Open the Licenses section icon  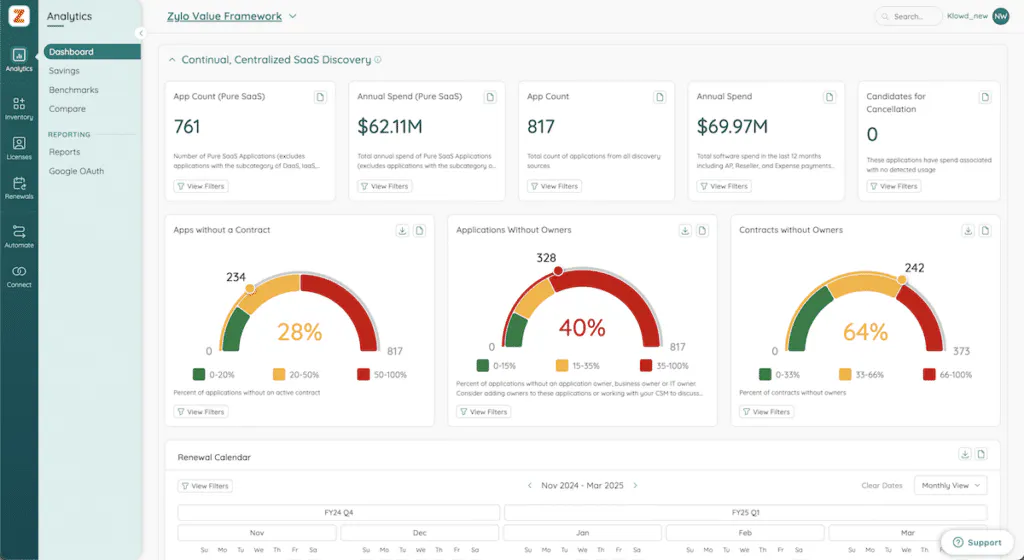[x=19, y=148]
